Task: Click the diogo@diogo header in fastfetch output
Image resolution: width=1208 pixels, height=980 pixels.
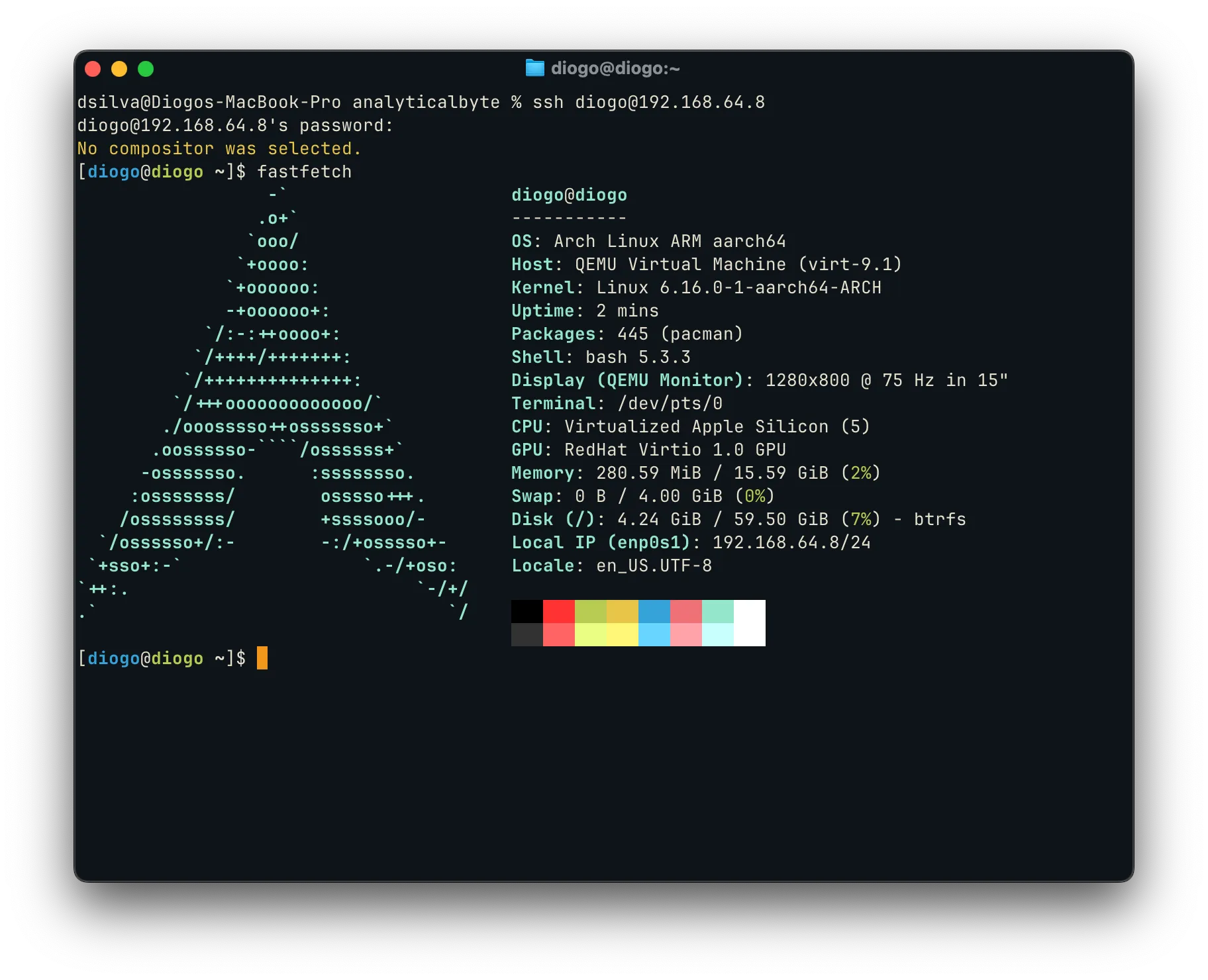Action: coord(569,195)
